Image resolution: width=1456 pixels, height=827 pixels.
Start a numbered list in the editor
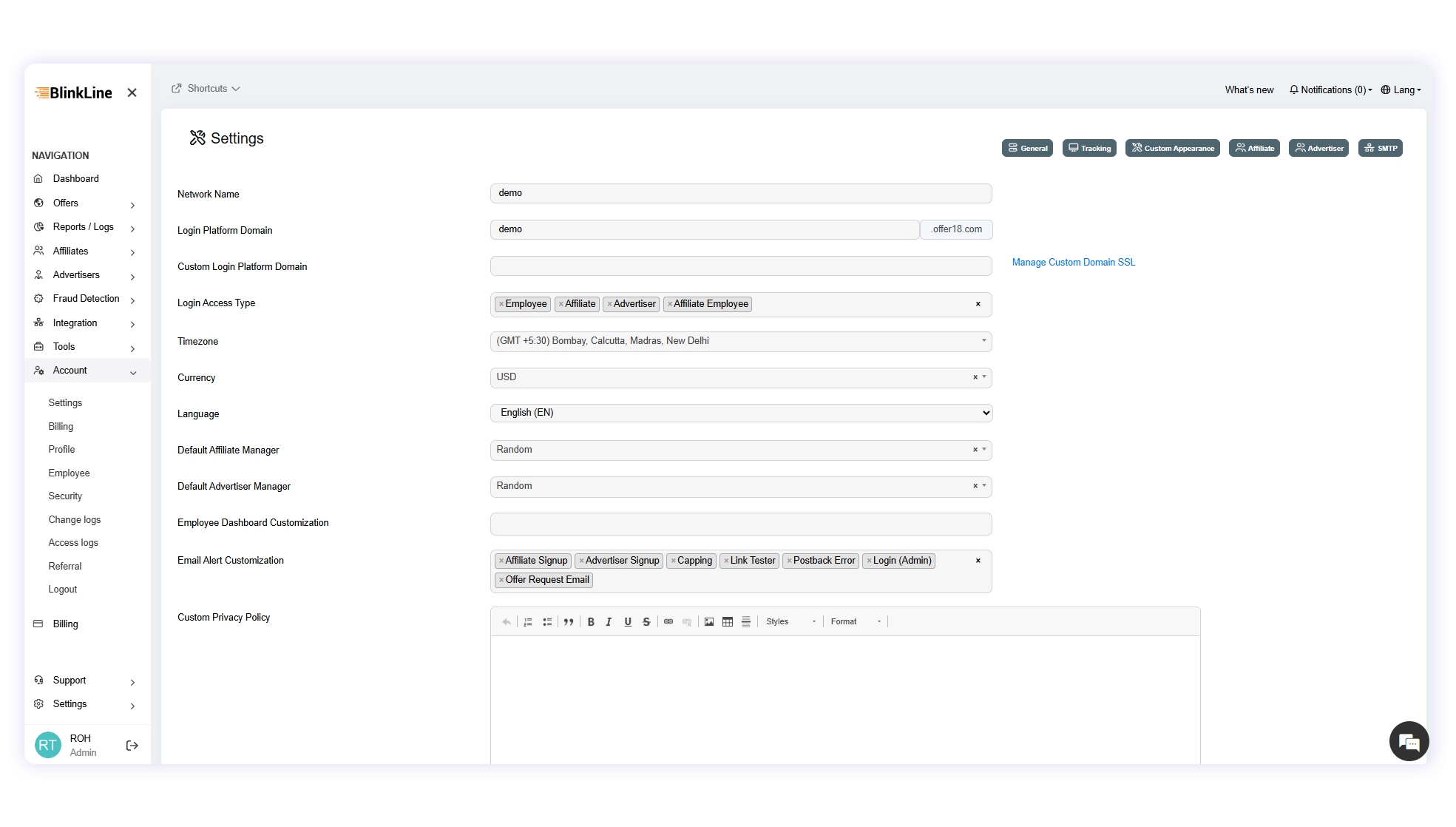pyautogui.click(x=528, y=621)
